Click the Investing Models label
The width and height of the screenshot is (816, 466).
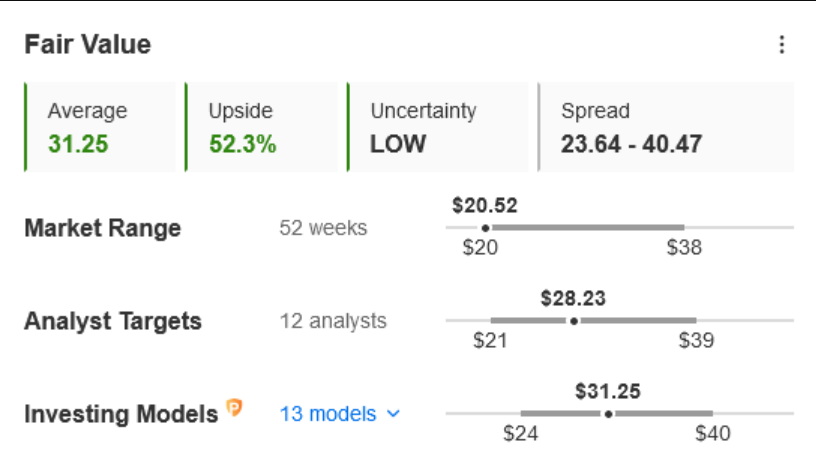121,414
